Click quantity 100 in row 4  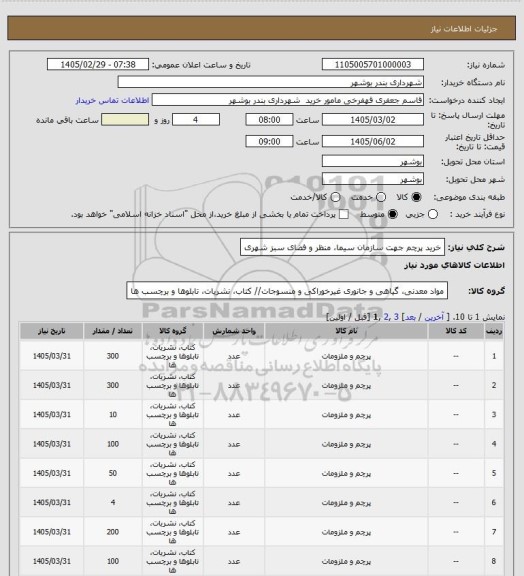(x=113, y=444)
